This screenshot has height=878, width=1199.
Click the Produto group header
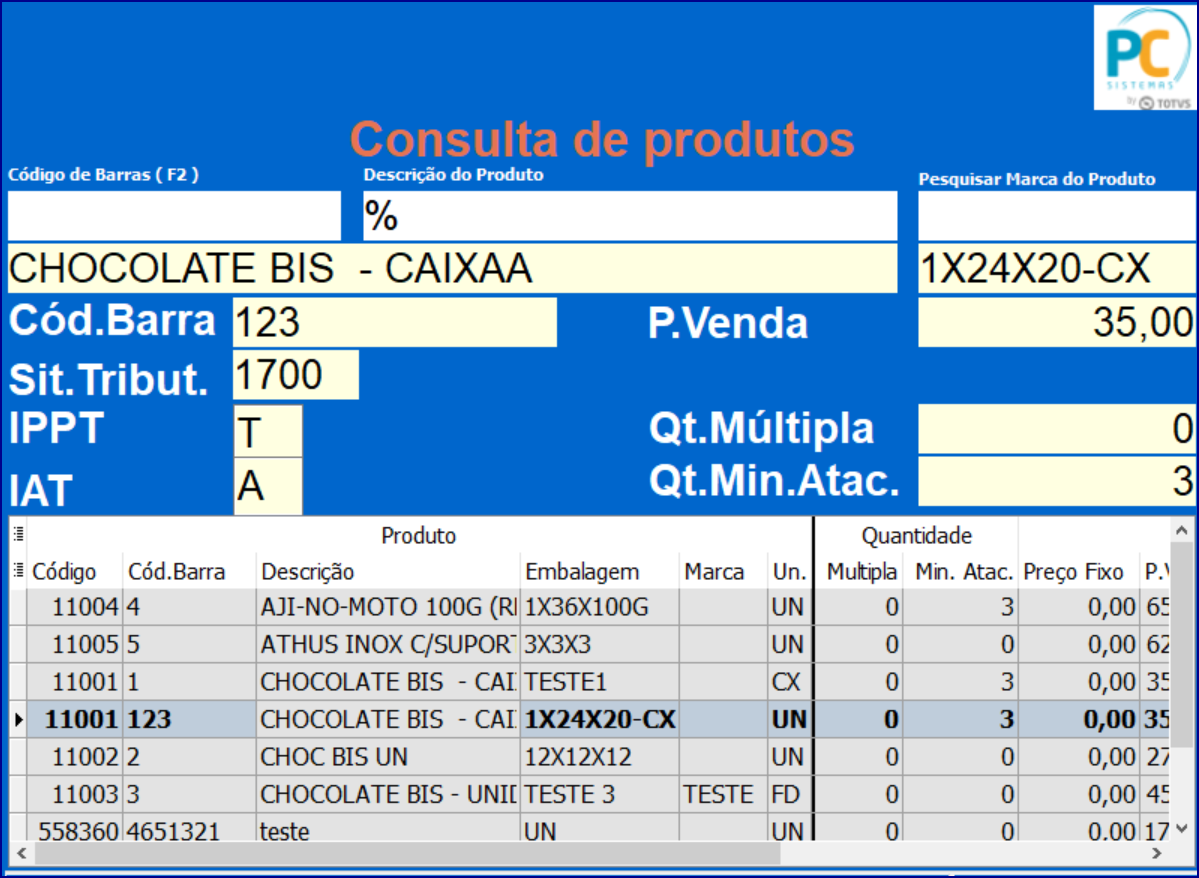[419, 535]
